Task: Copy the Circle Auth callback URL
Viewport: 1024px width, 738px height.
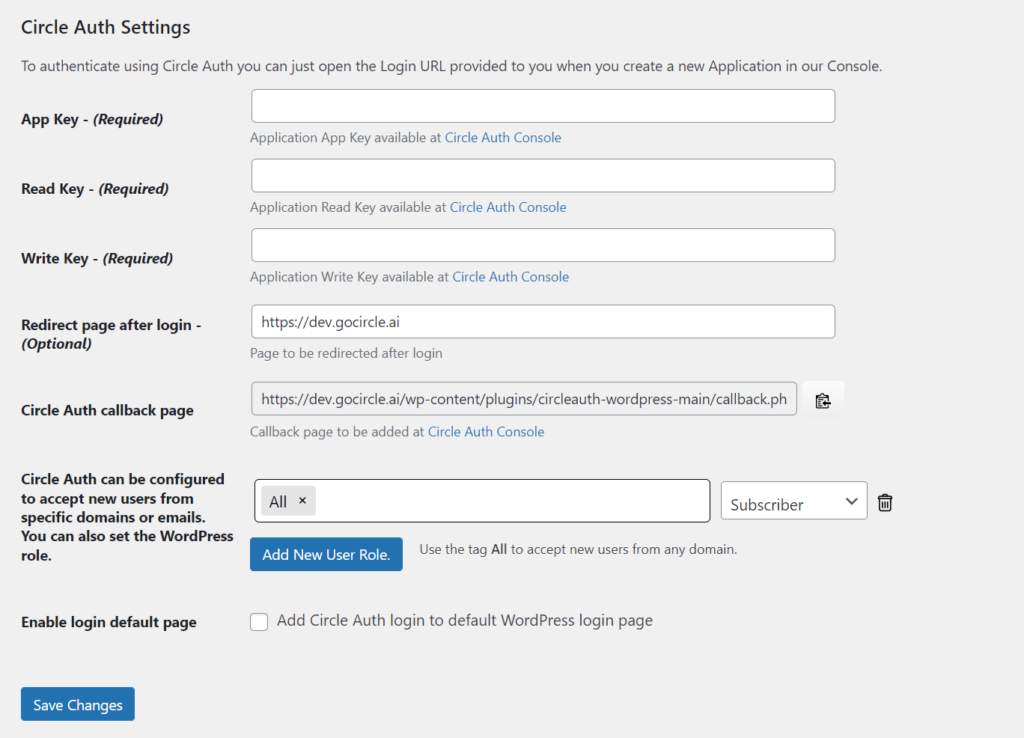Action: point(823,400)
